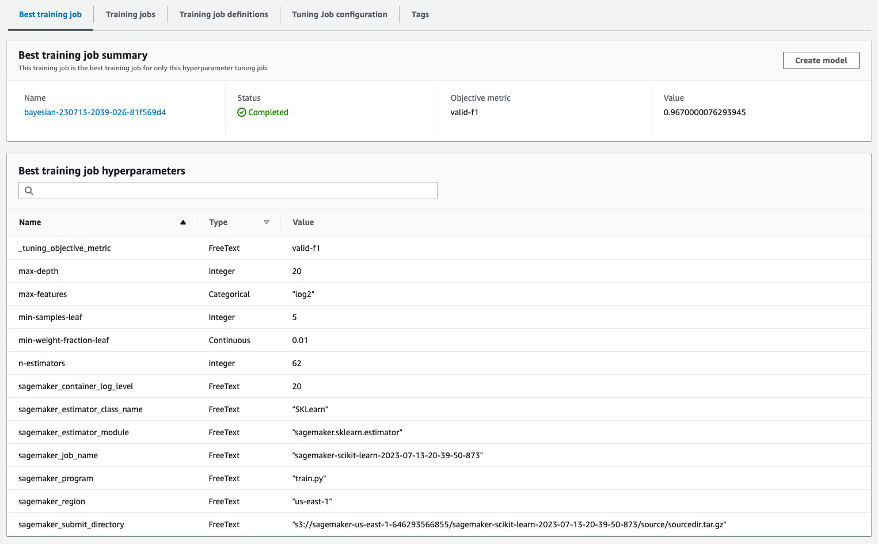Click the Name column header
The width and height of the screenshot is (879, 545).
pyautogui.click(x=30, y=223)
